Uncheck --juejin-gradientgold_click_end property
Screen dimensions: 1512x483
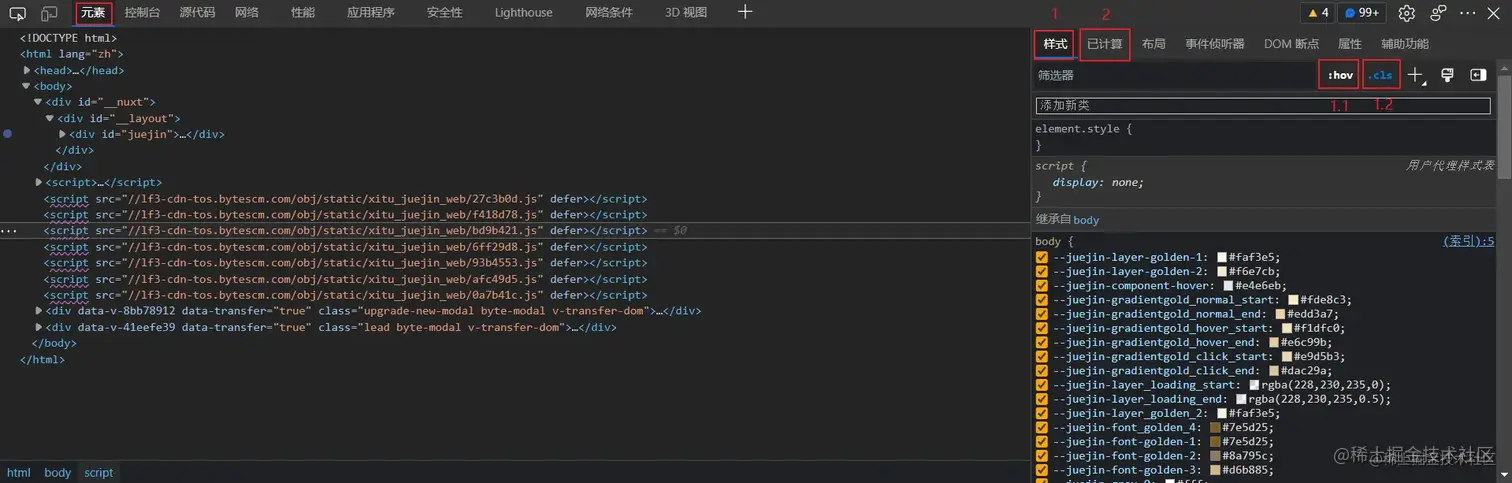[x=1042, y=370]
